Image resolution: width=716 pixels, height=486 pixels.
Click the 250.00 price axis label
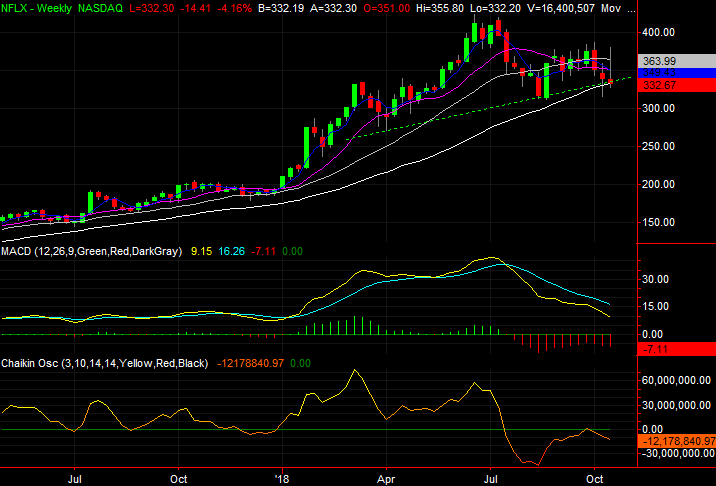(658, 146)
